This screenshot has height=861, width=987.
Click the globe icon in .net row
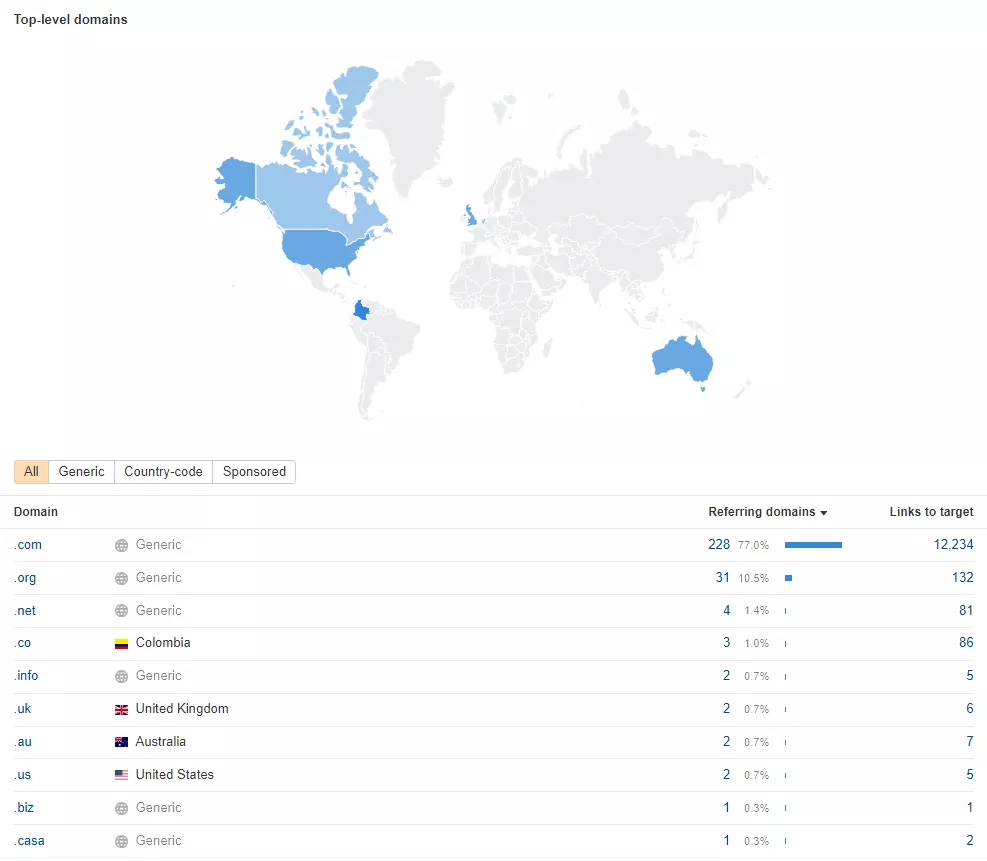click(121, 611)
